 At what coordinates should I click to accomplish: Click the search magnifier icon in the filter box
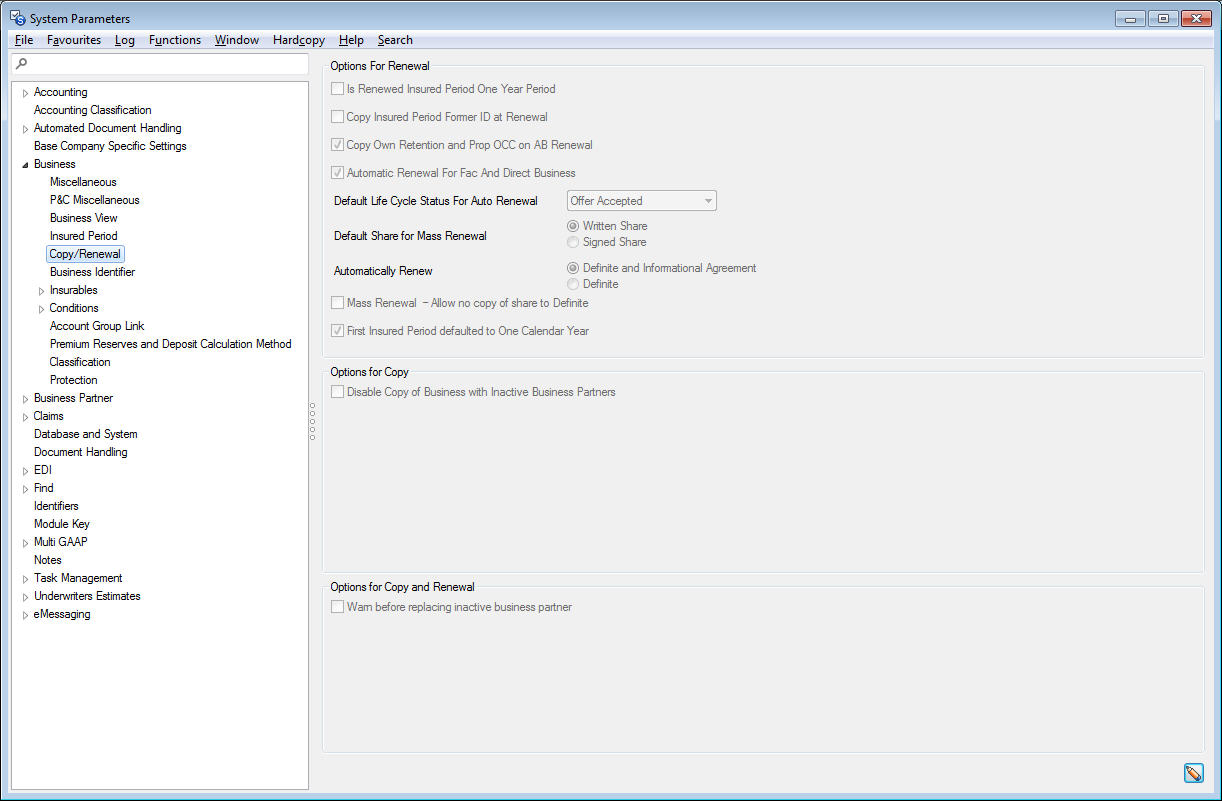(22, 64)
